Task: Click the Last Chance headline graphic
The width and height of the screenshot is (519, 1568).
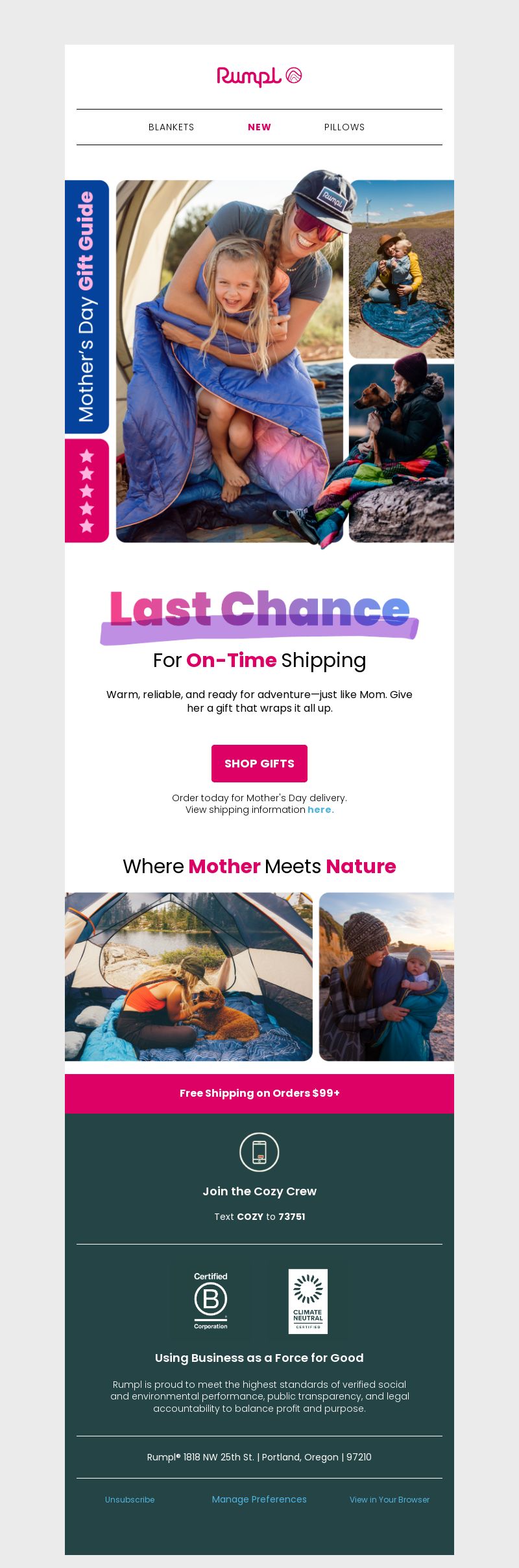Action: click(x=259, y=614)
